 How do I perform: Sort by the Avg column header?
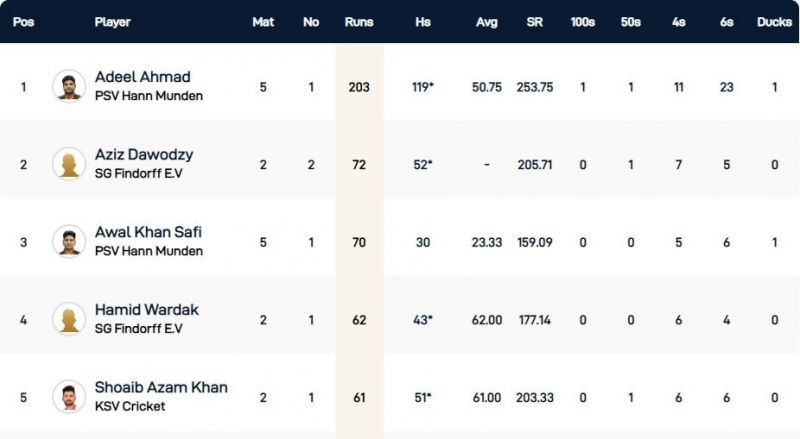point(485,22)
